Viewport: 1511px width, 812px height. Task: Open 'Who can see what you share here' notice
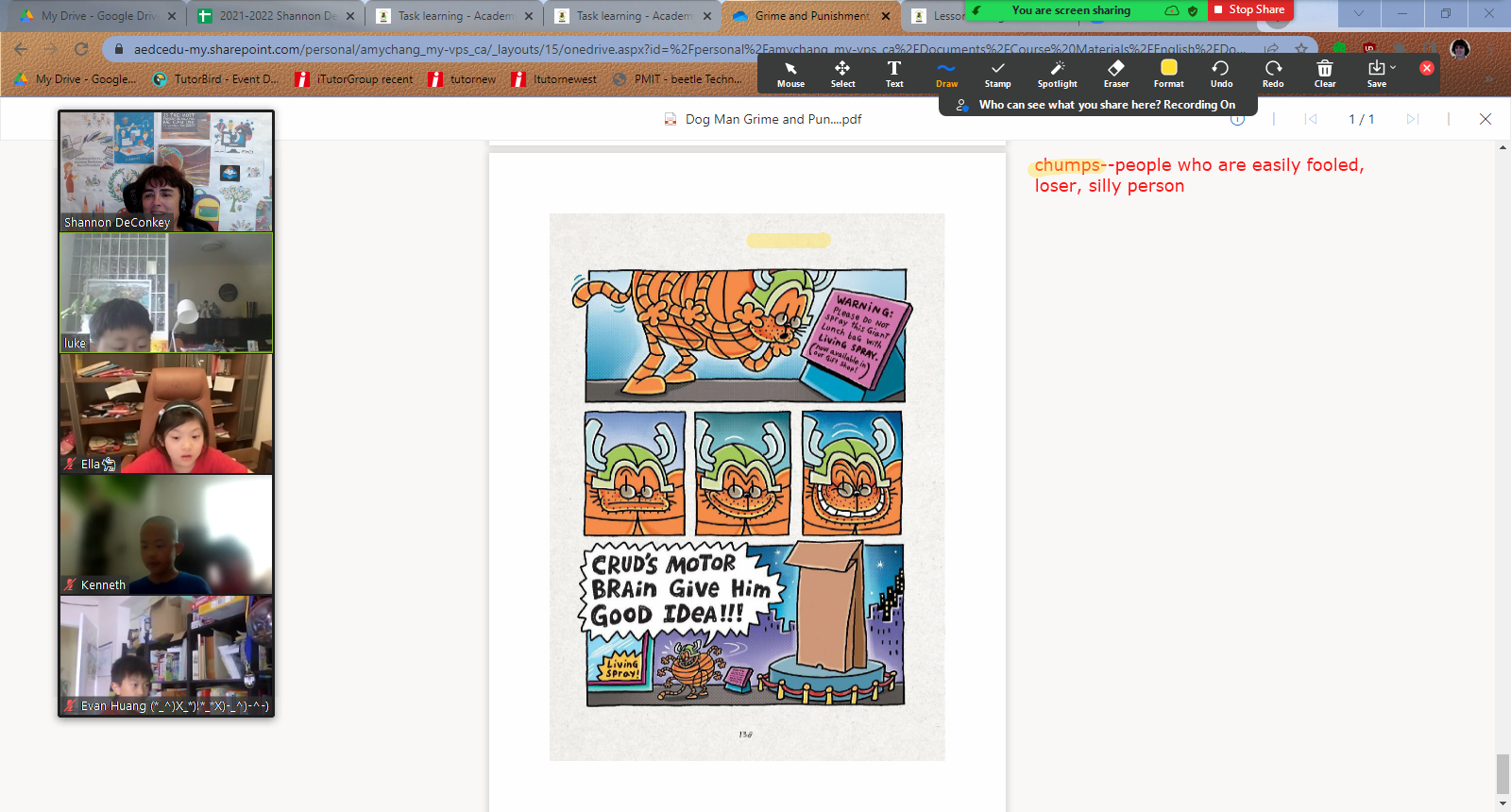click(x=1096, y=105)
